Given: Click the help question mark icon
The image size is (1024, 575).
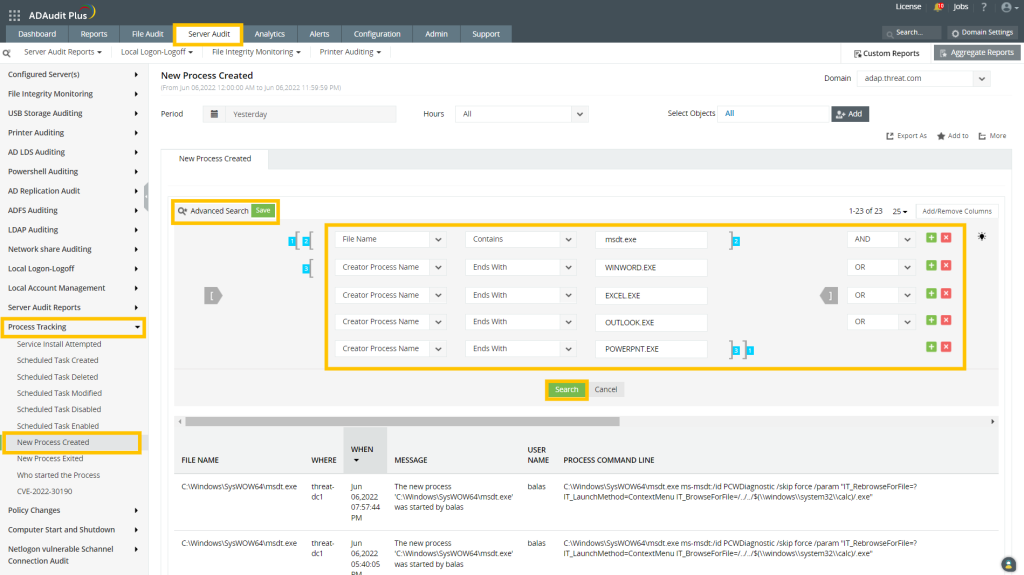Looking at the screenshot, I should point(984,7).
